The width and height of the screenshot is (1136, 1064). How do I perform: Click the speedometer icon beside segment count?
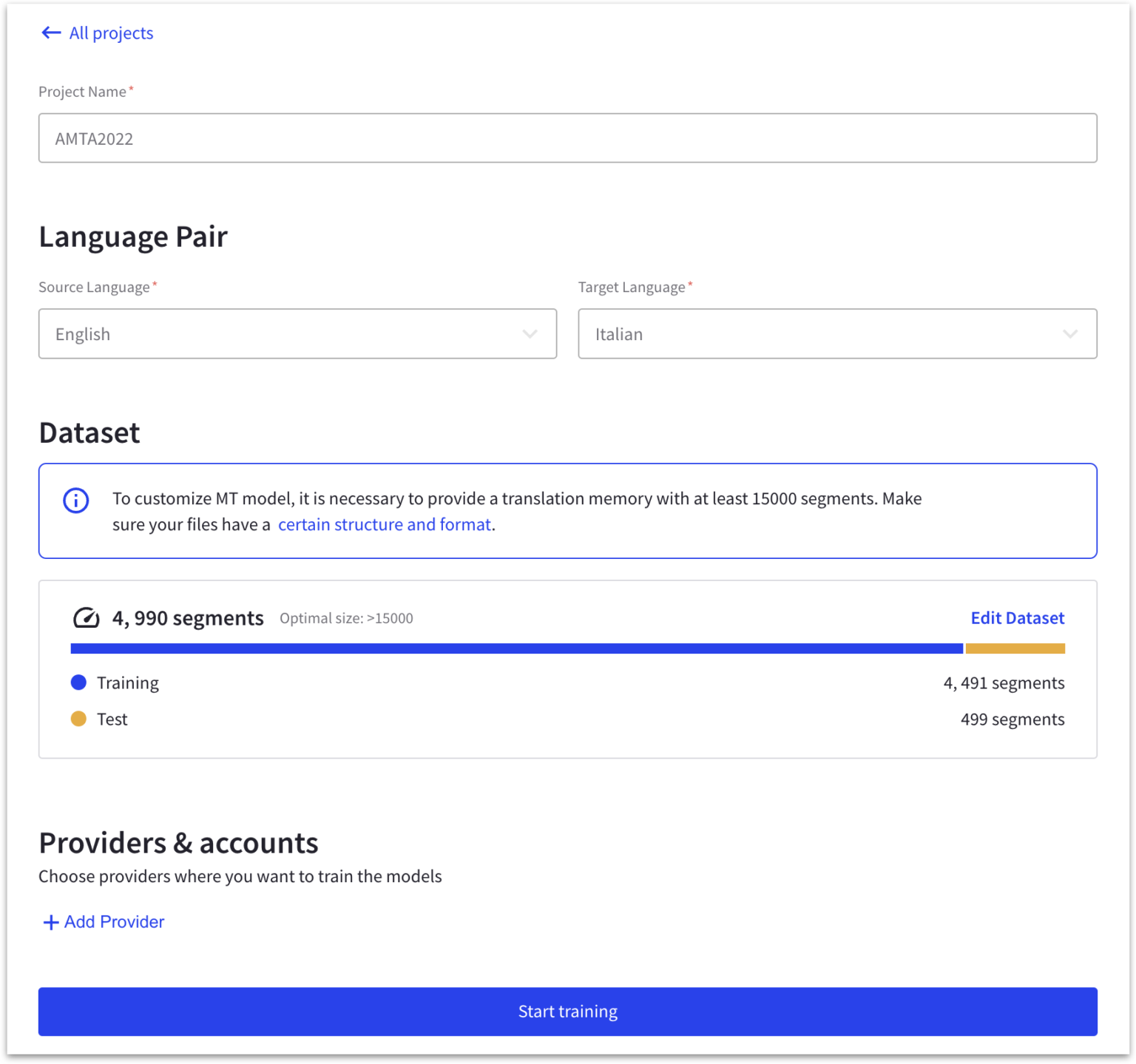pos(85,617)
